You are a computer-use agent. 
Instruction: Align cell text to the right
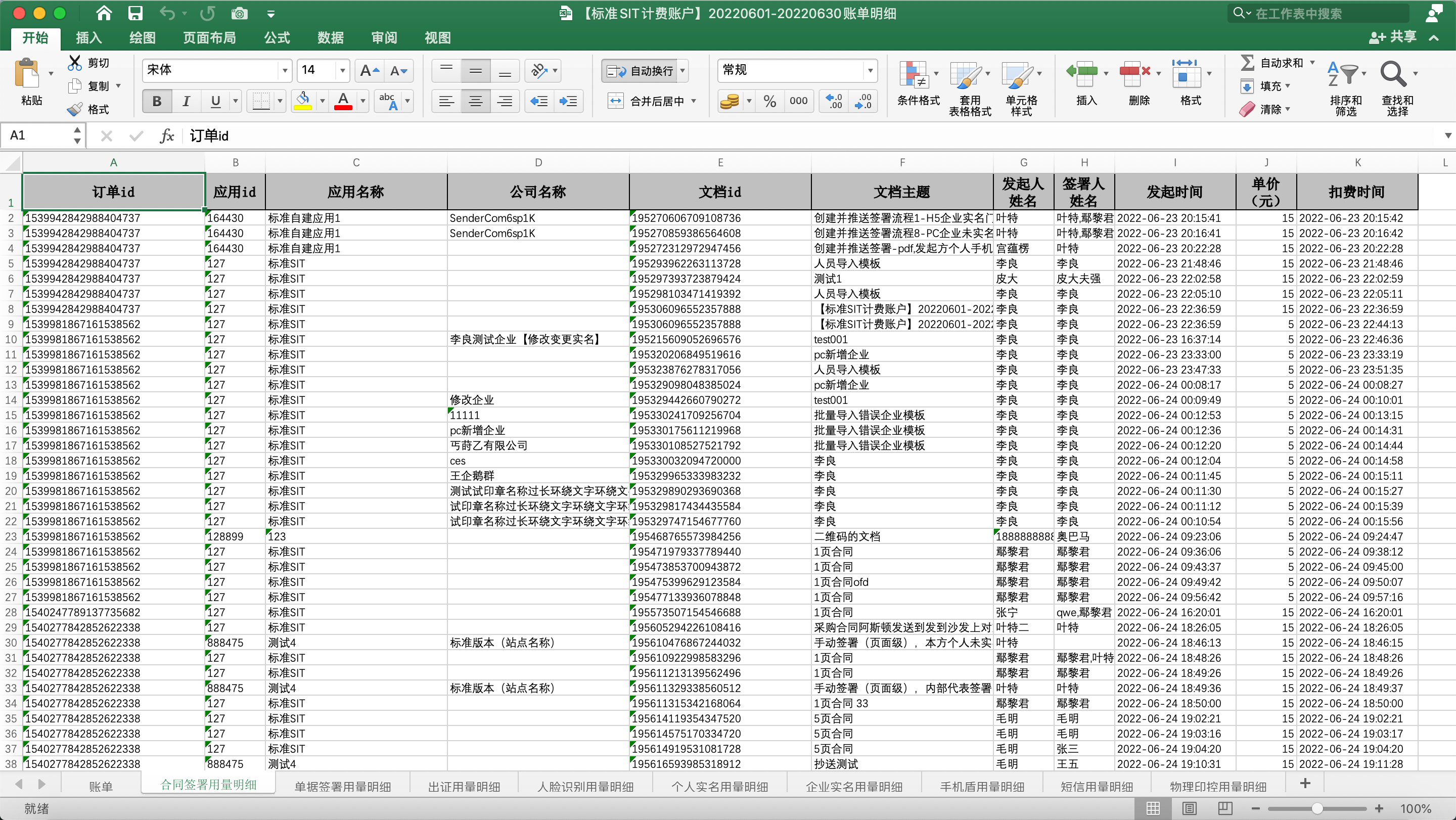(505, 101)
